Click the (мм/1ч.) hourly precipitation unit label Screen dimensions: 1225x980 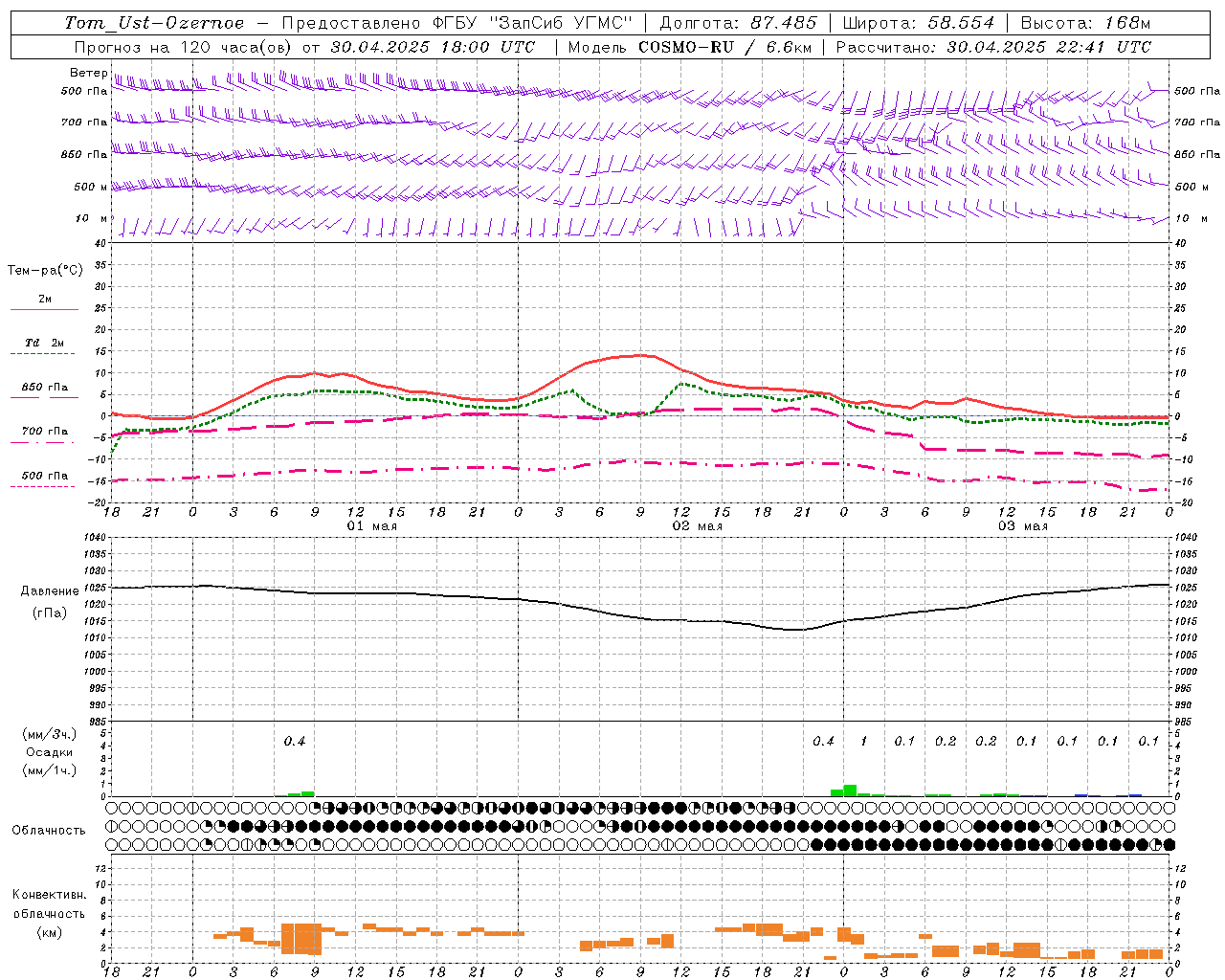pyautogui.click(x=49, y=769)
